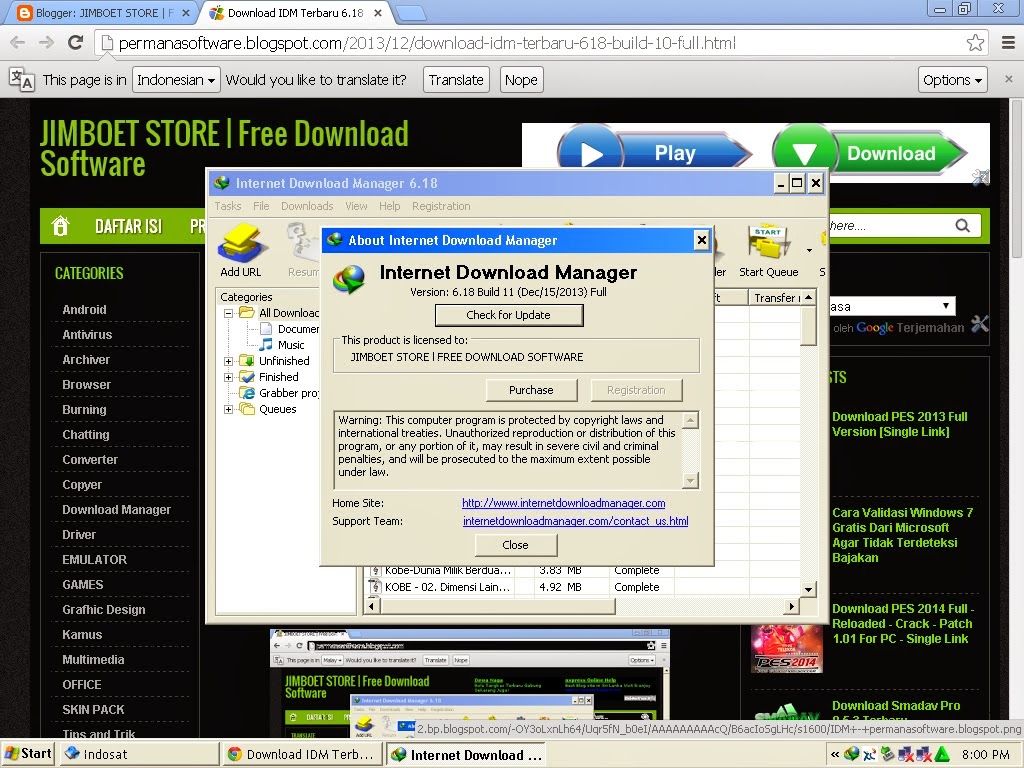The height and width of the screenshot is (768, 1024).
Task: Click the search magnifier icon on blog
Action: pyautogui.click(x=962, y=226)
